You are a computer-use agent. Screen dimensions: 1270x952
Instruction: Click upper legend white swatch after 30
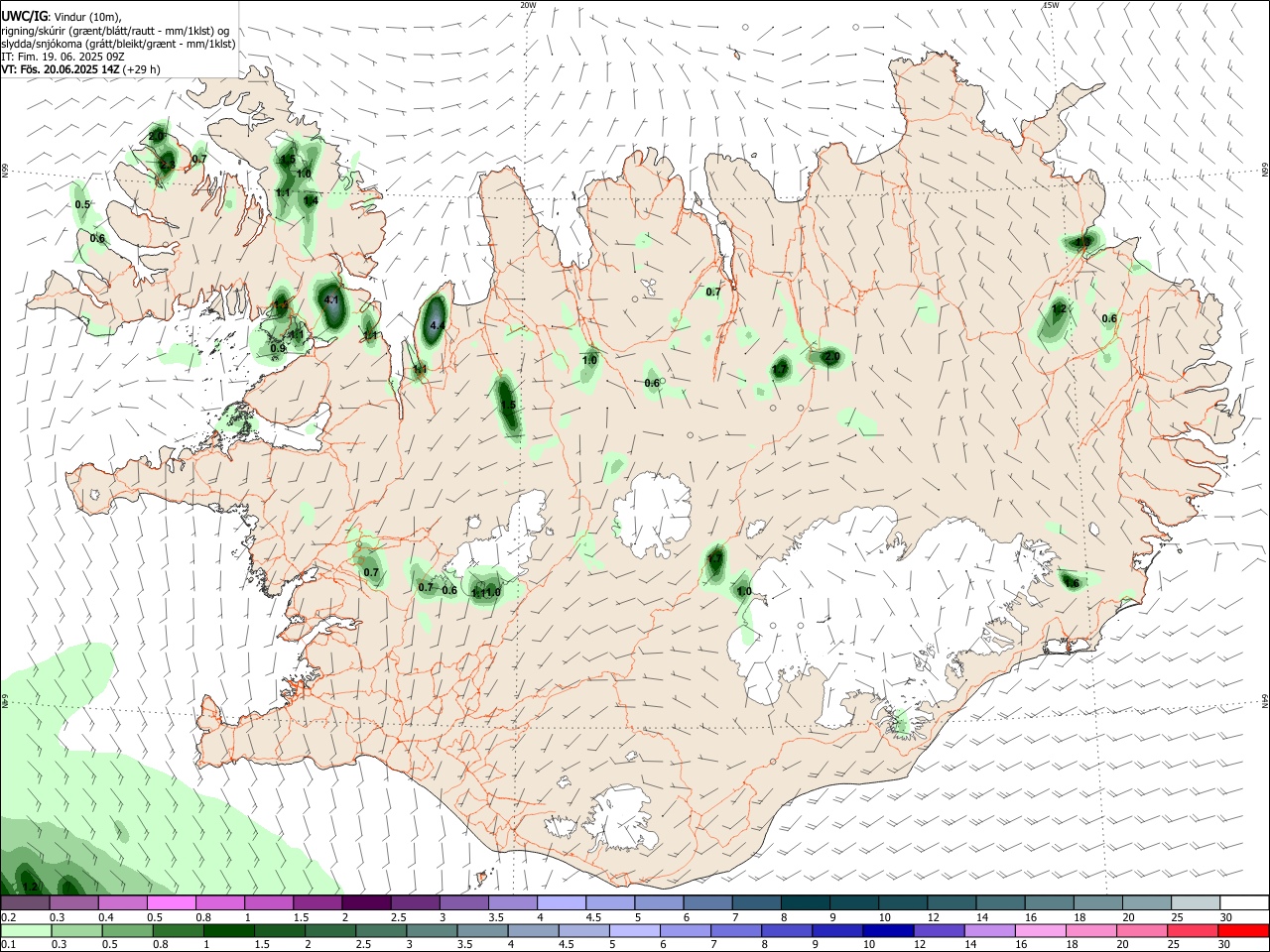click(1244, 903)
